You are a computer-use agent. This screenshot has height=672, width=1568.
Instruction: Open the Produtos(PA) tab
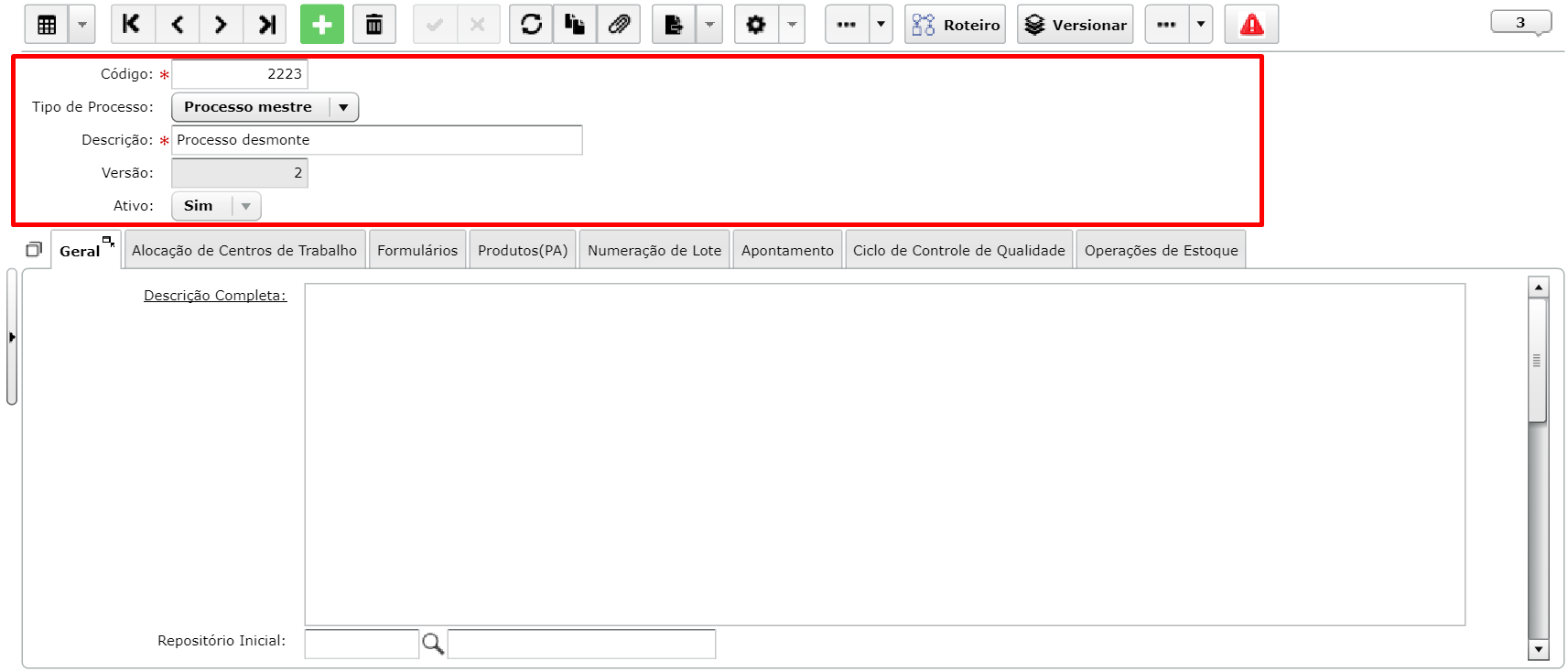523,251
